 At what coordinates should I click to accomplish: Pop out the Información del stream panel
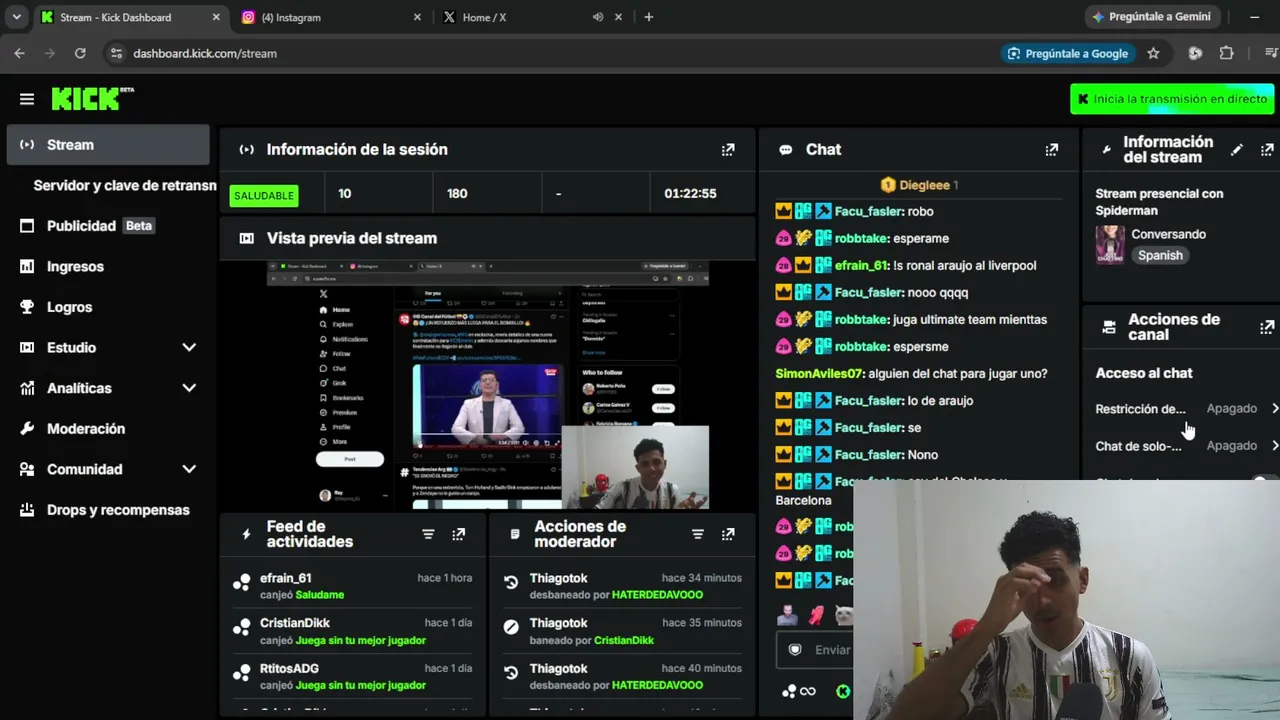click(x=1267, y=149)
